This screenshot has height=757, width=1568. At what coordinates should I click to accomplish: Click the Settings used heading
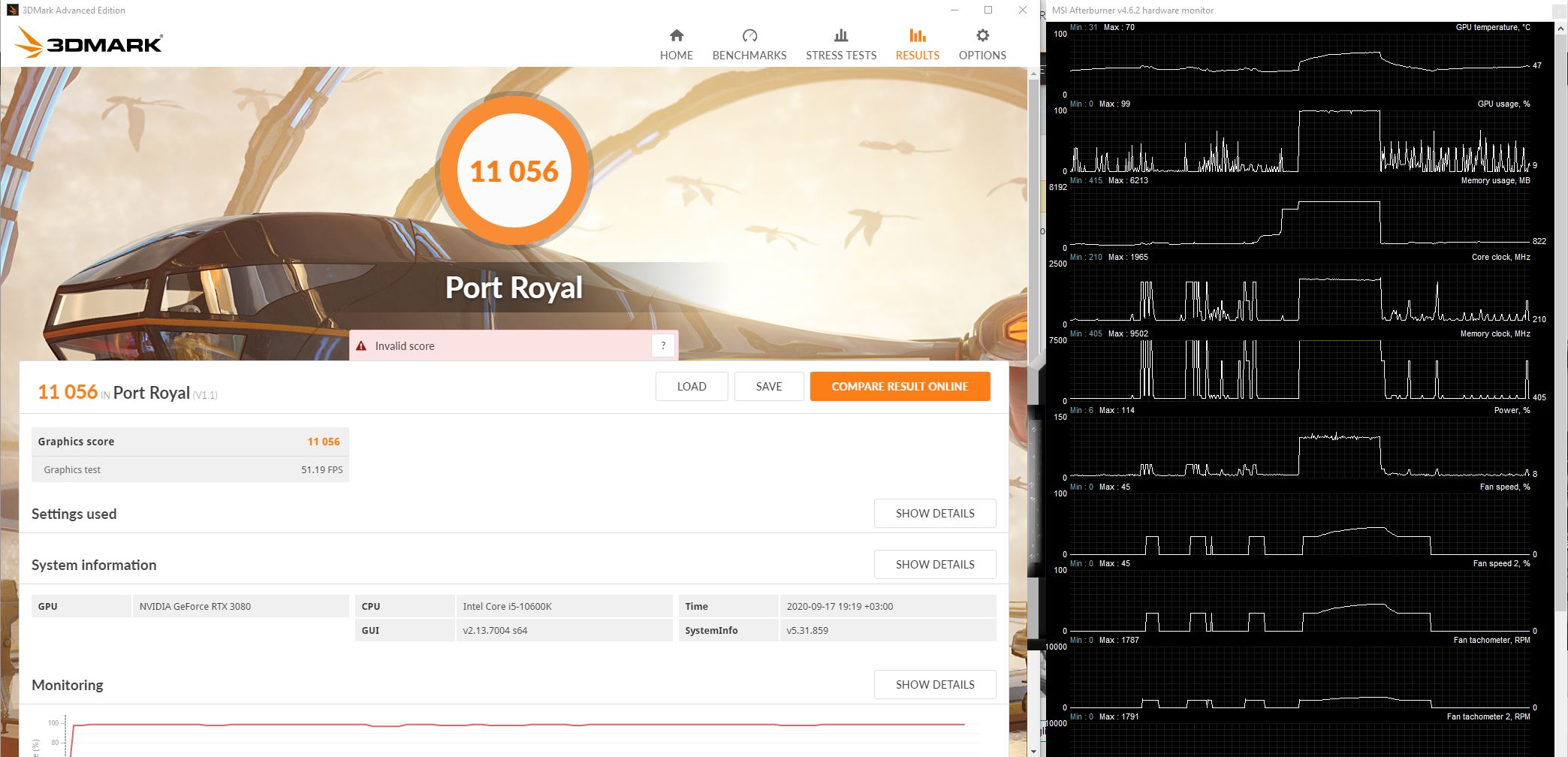click(x=74, y=514)
